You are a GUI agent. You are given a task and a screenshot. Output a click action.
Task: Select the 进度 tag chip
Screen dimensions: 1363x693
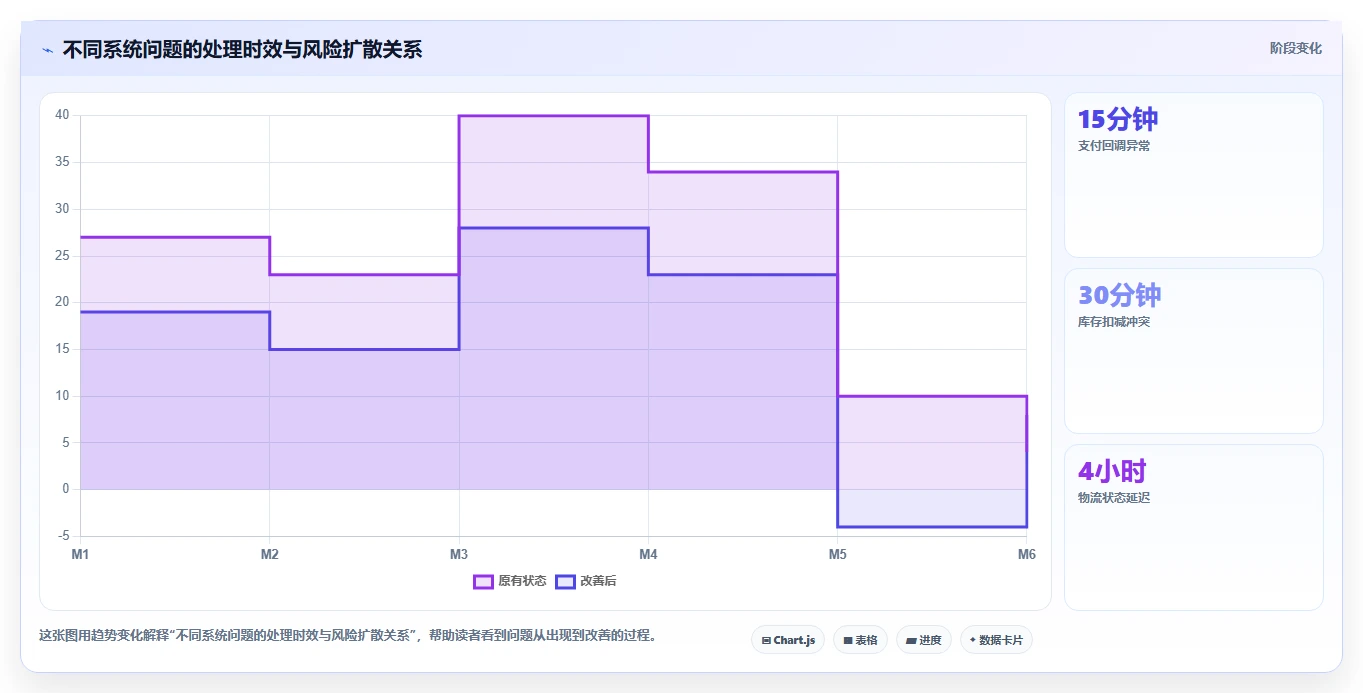(924, 640)
